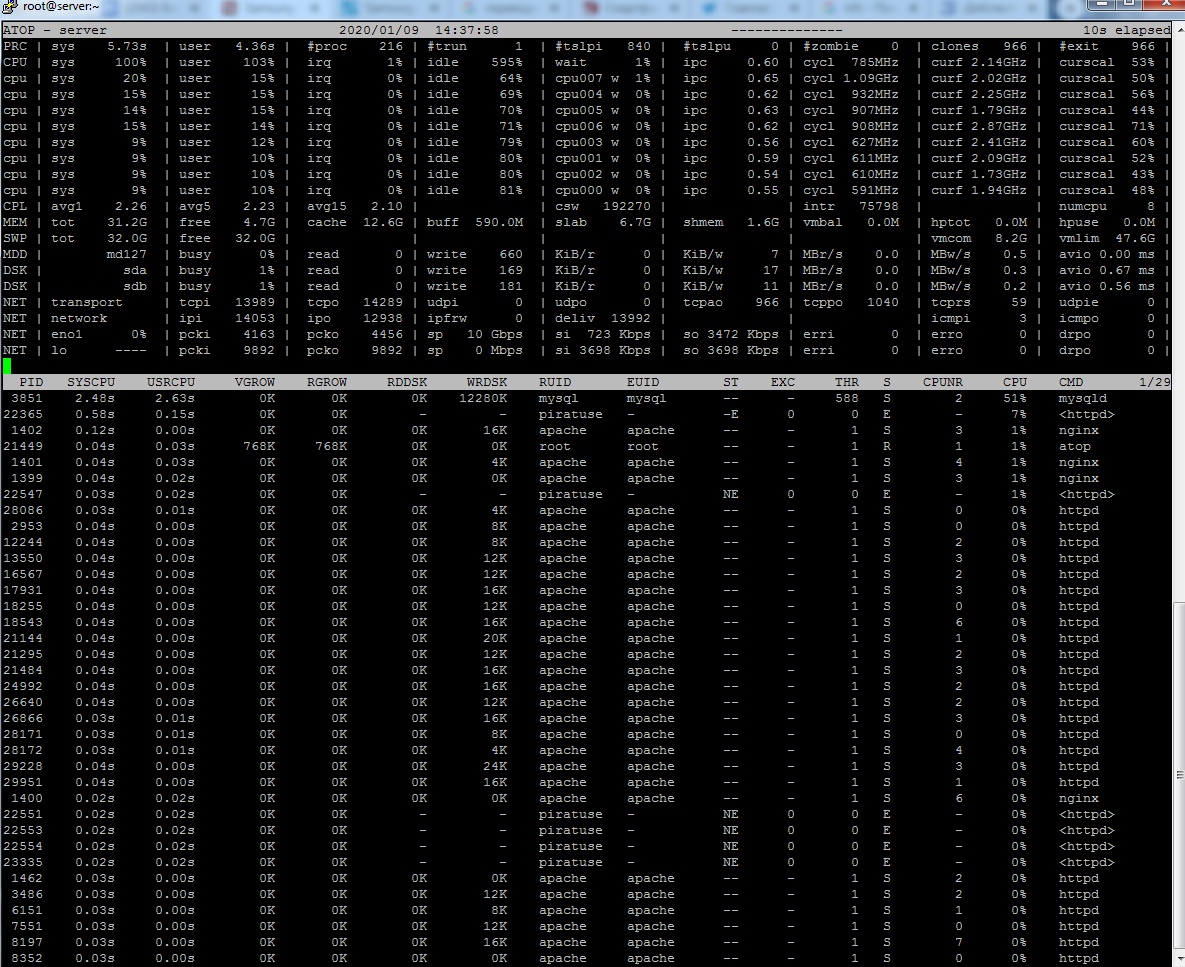
Task: Click the green terminal cursor block
Action: point(7,366)
